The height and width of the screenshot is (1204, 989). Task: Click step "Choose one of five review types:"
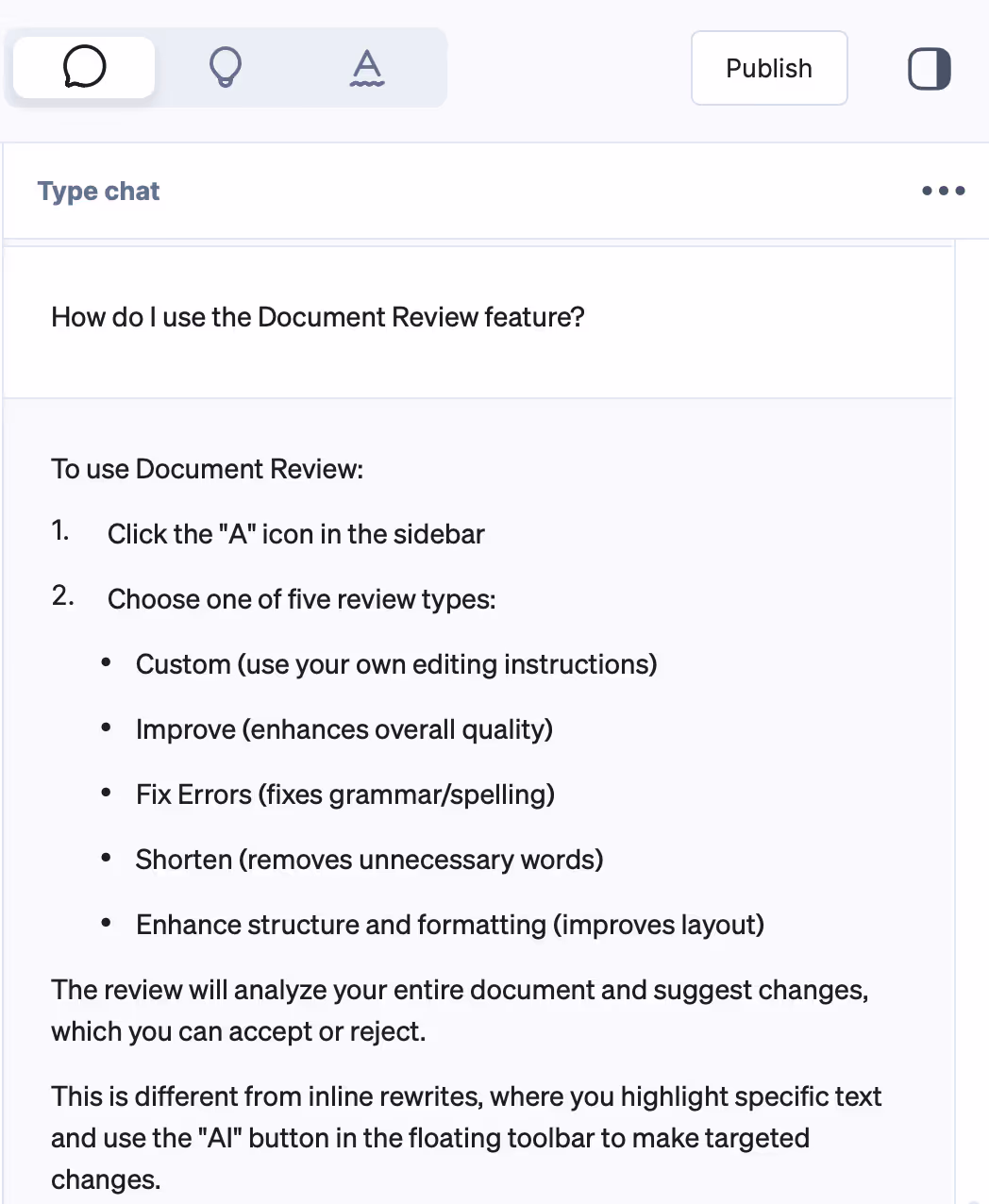302,599
